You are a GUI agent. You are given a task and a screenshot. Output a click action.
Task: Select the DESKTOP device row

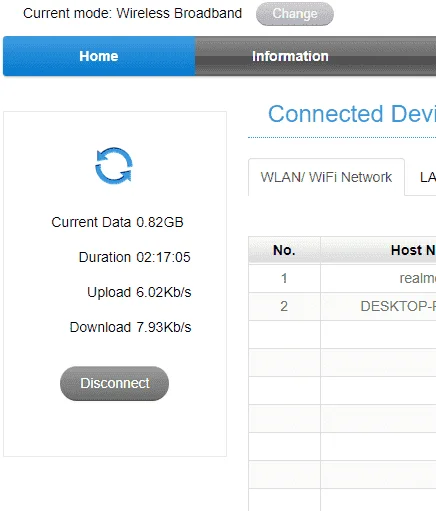[342, 306]
